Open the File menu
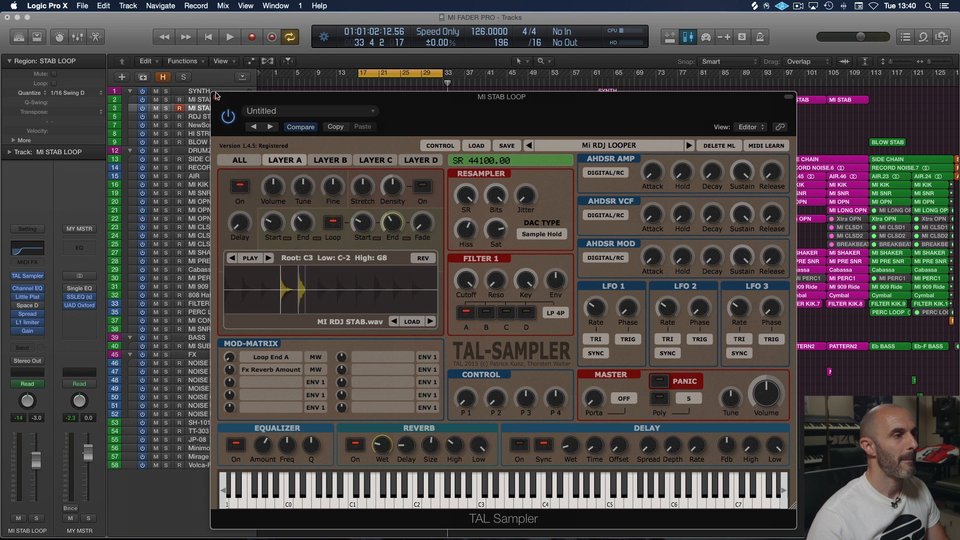 point(82,6)
